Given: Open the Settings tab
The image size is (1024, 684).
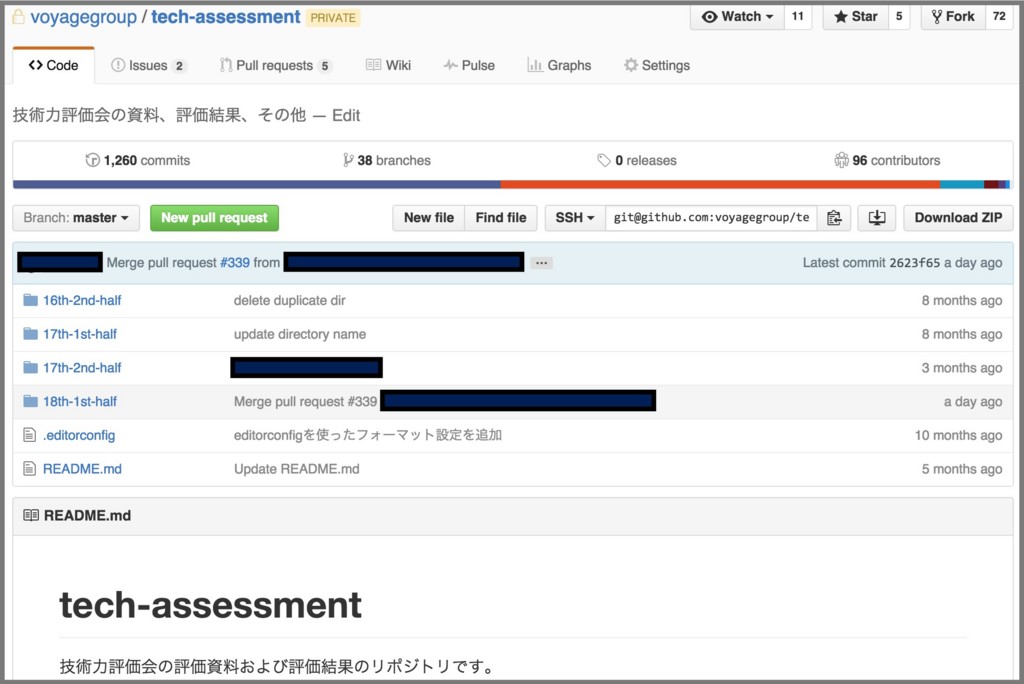Looking at the screenshot, I should coord(657,65).
